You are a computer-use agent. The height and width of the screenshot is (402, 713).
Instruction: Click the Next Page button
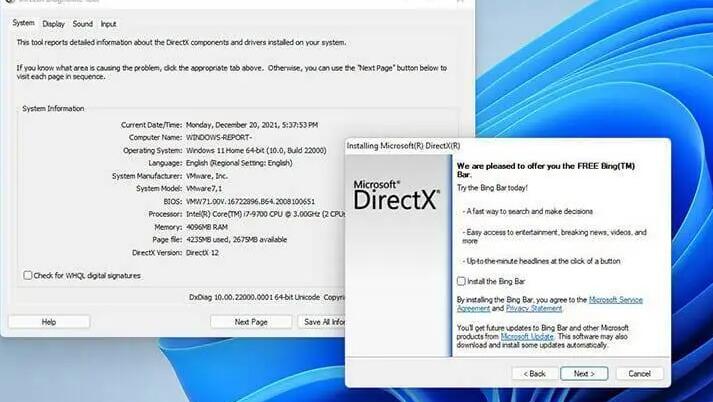pyautogui.click(x=251, y=322)
